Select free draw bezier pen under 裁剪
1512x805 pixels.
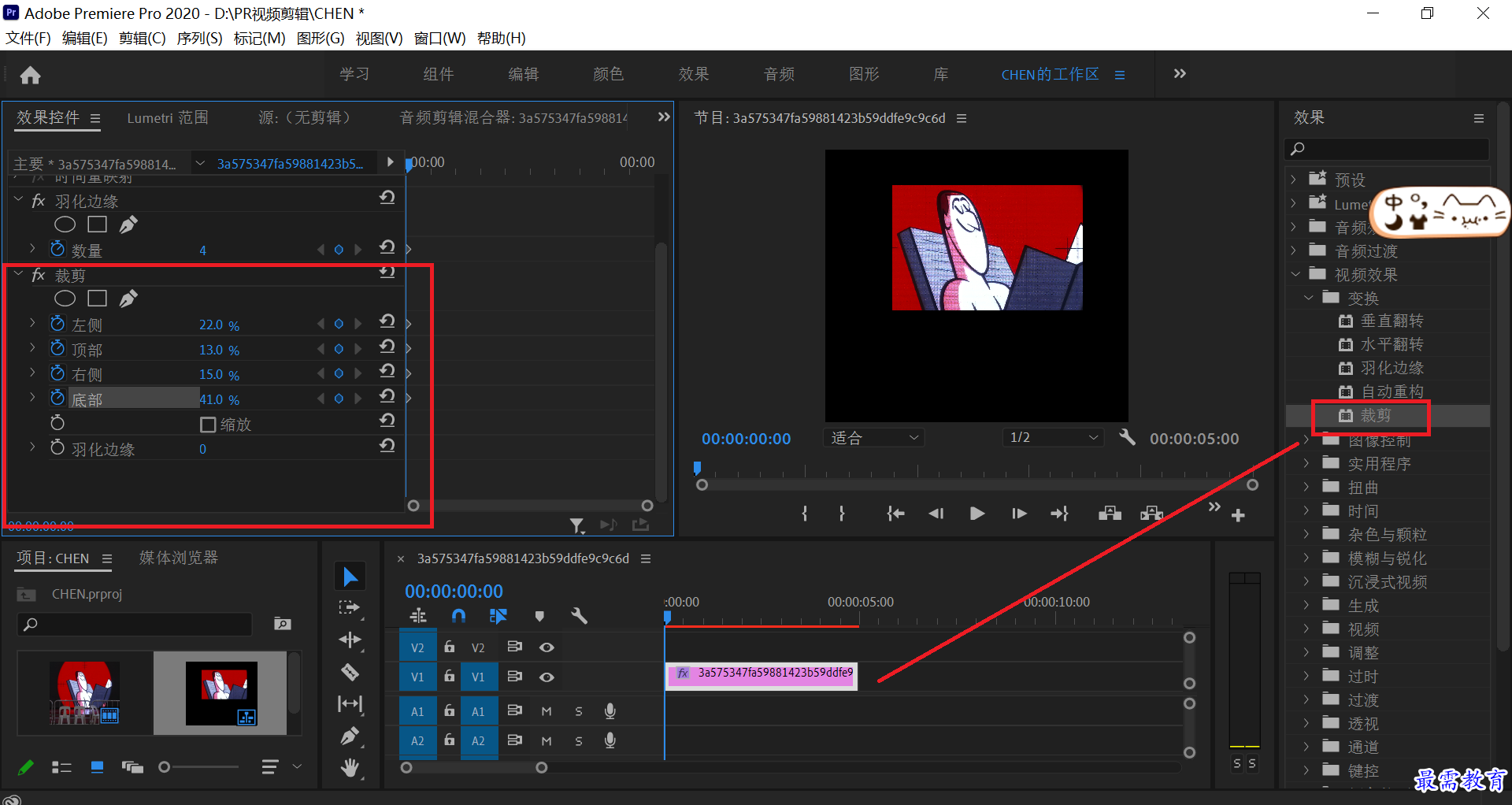(128, 299)
